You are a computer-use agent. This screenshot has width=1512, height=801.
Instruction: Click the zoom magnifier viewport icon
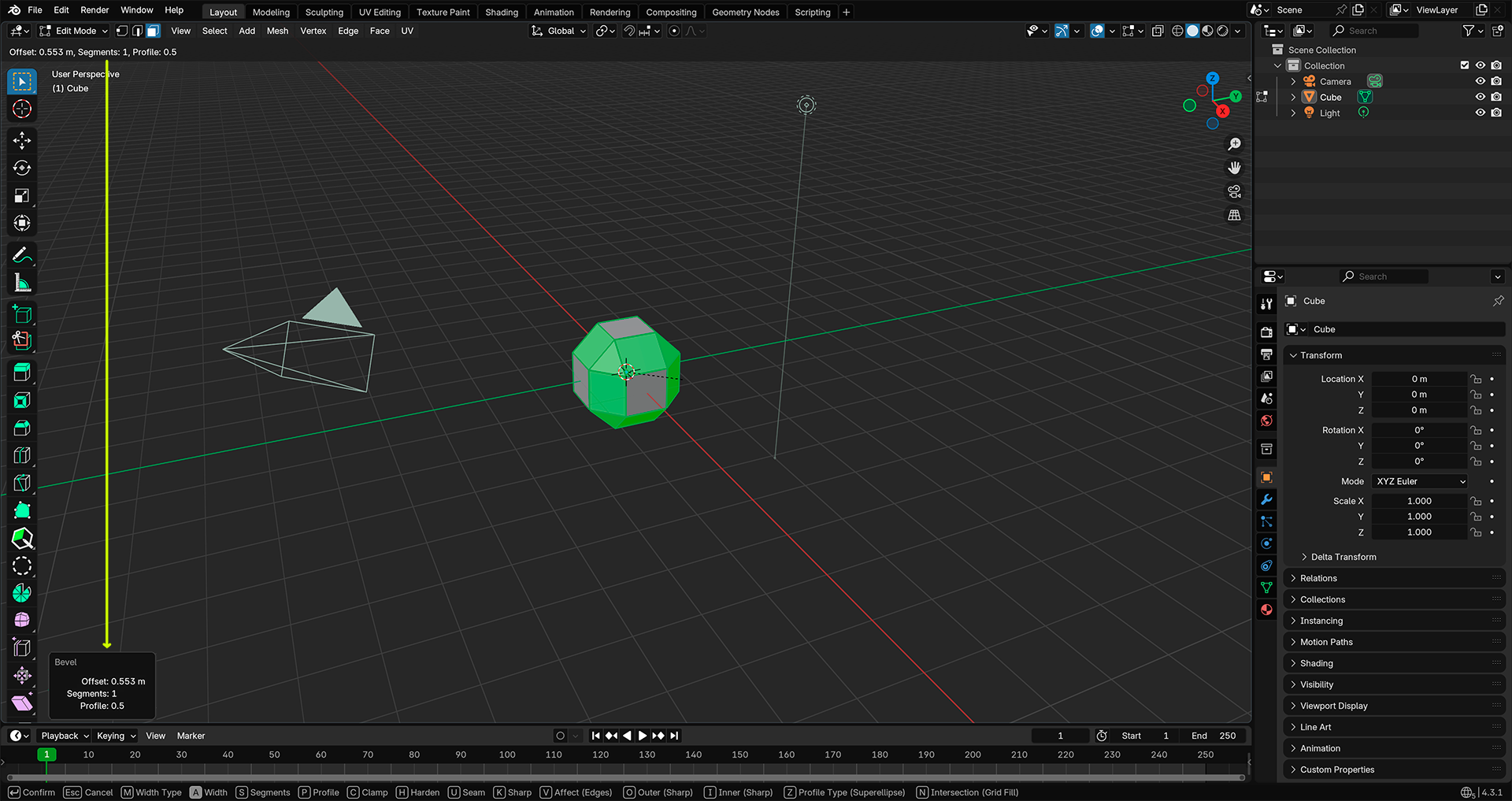coord(1234,144)
